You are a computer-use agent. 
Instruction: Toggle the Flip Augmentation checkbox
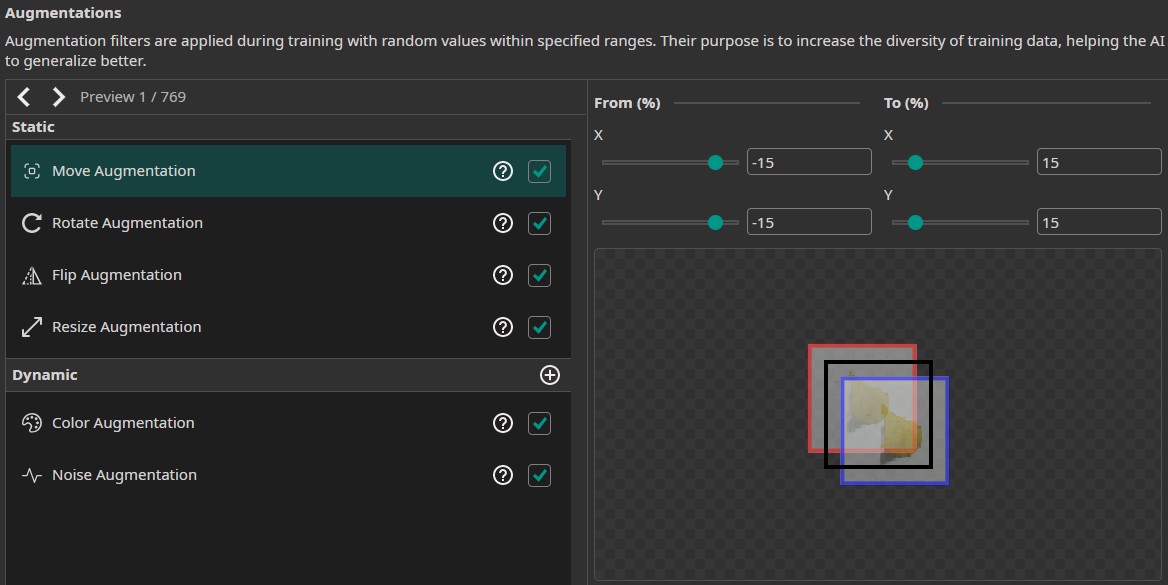point(539,275)
